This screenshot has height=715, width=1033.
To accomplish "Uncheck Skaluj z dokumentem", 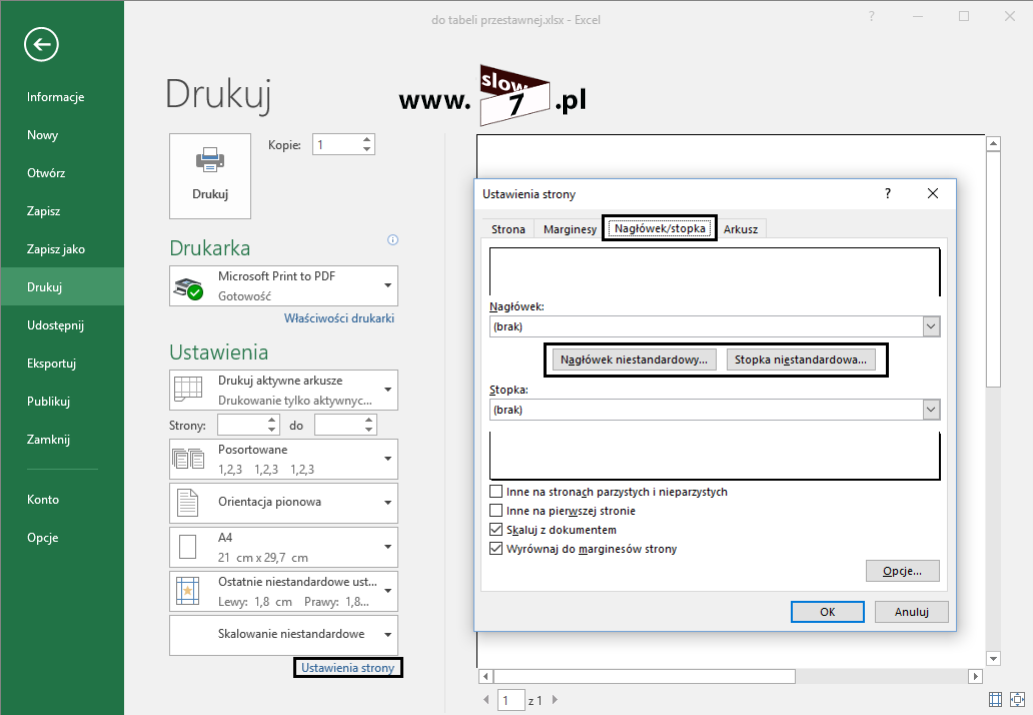I will tap(496, 530).
